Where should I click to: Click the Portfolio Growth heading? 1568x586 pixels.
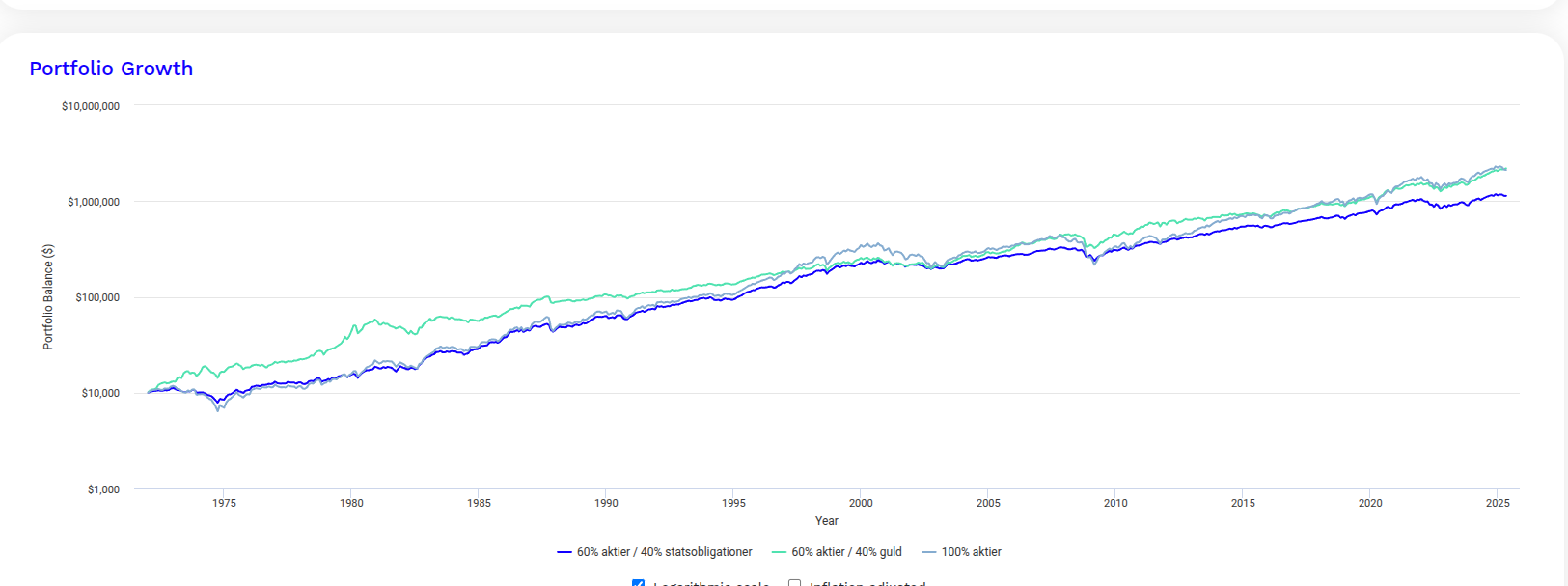(x=111, y=69)
